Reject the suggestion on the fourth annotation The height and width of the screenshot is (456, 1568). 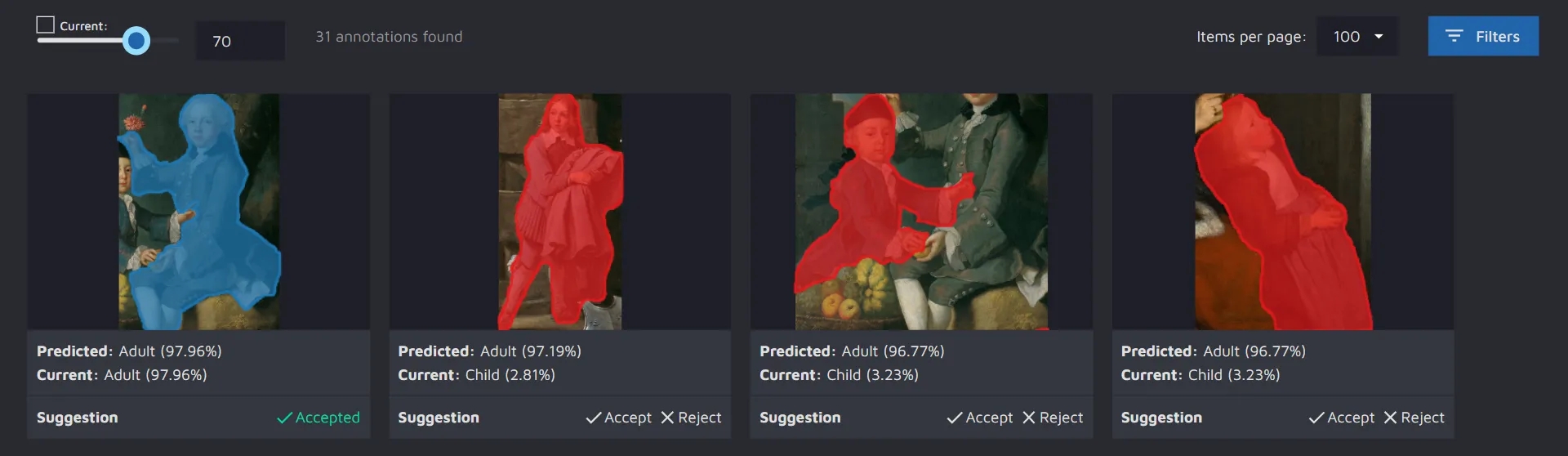1414,418
